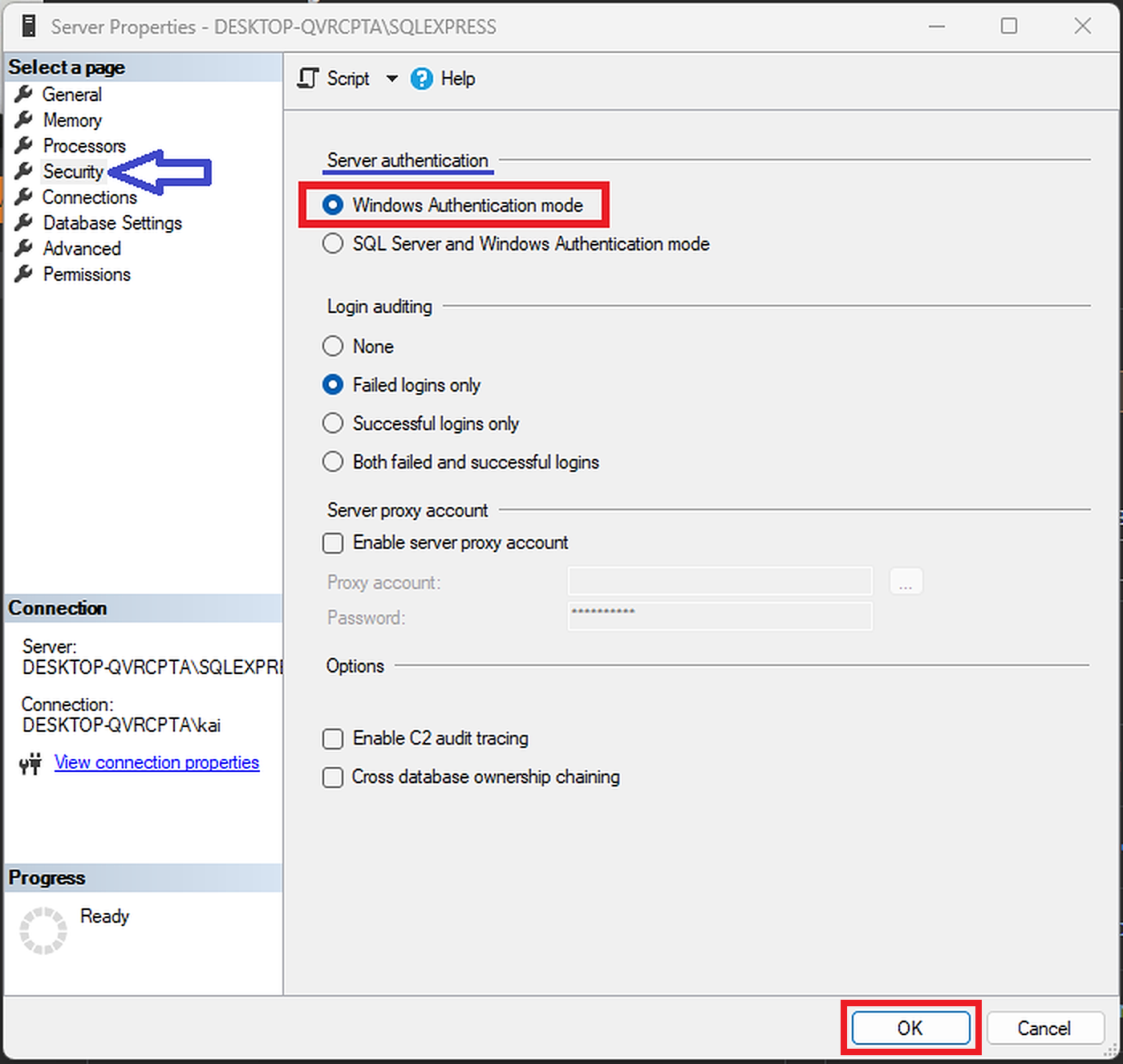Click the connection properties plug icon

click(30, 763)
